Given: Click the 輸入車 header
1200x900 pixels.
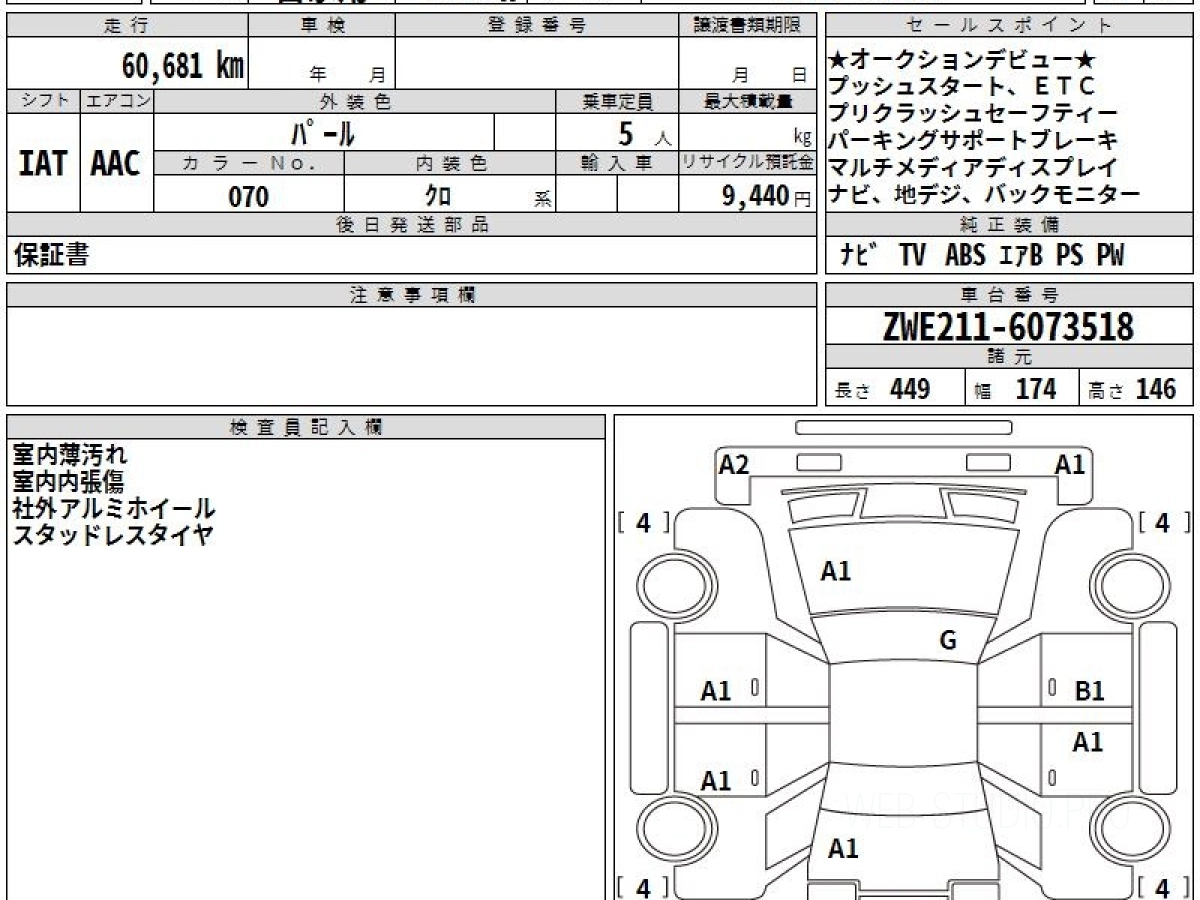Looking at the screenshot, I should 617,164.
